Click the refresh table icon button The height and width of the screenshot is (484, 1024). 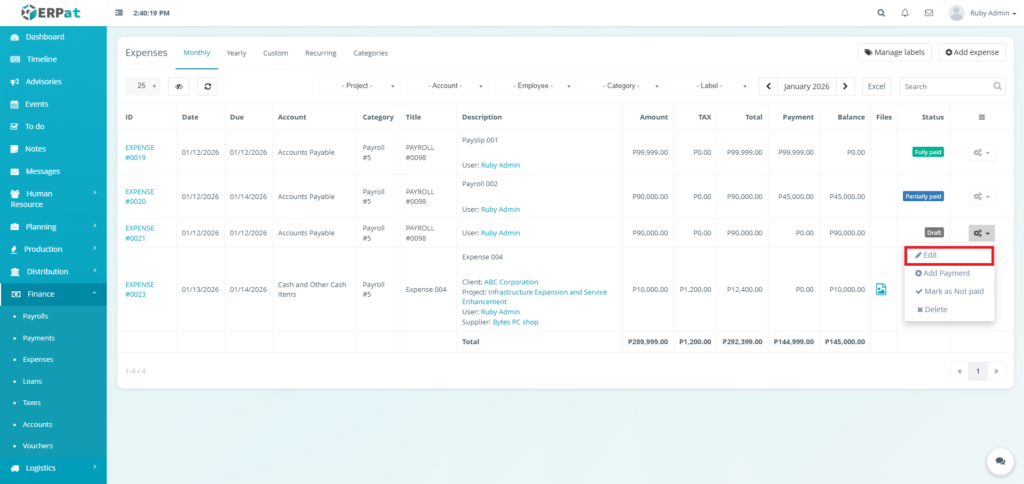pyautogui.click(x=207, y=86)
